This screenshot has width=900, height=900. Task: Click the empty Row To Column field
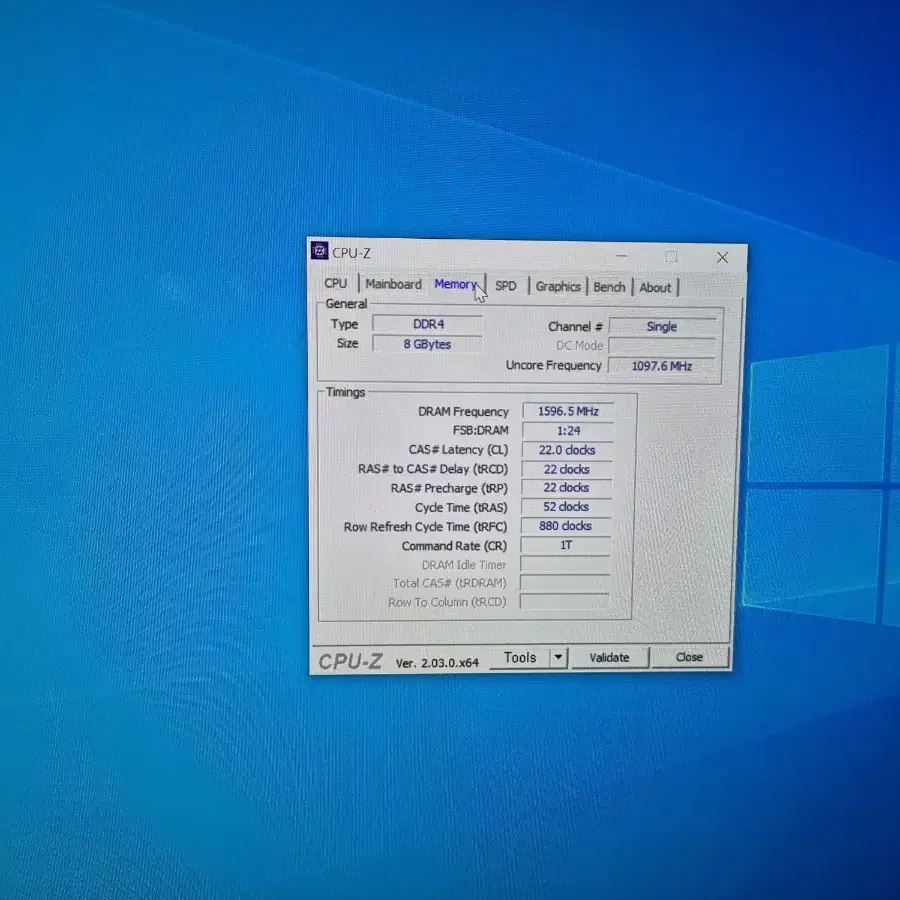click(564, 602)
